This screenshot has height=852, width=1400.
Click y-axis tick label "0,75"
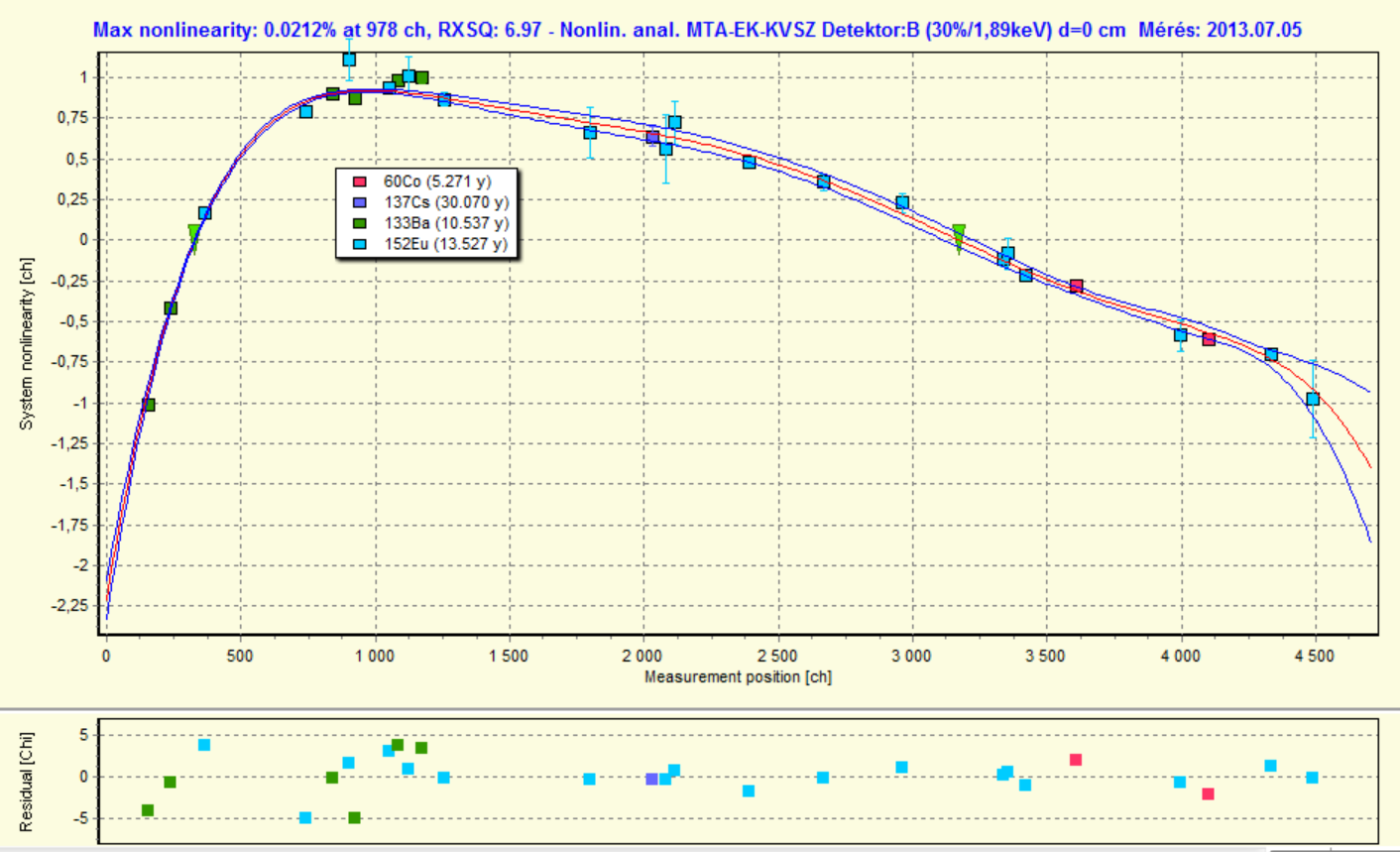72,118
